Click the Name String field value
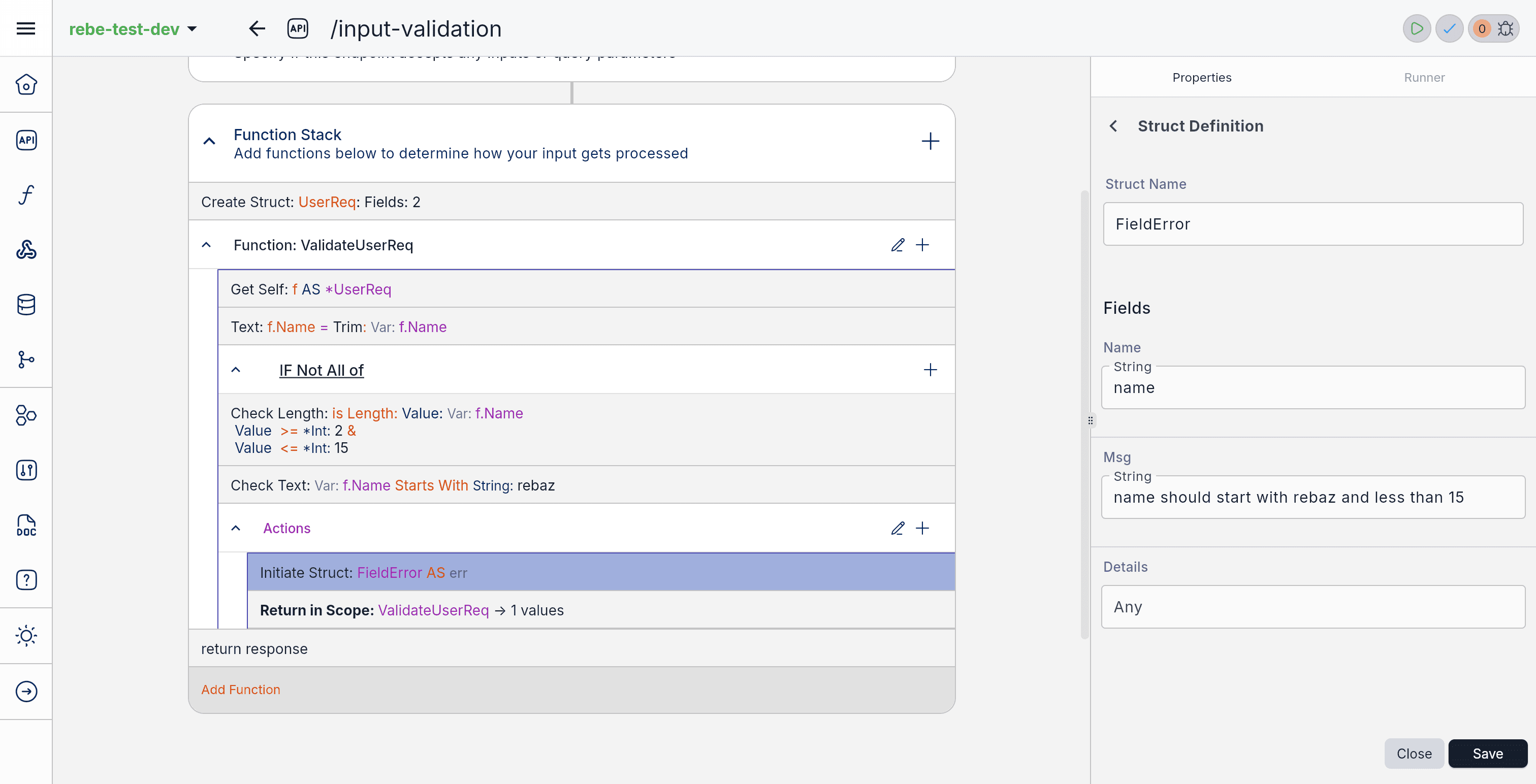The height and width of the screenshot is (784, 1536). coord(1313,387)
